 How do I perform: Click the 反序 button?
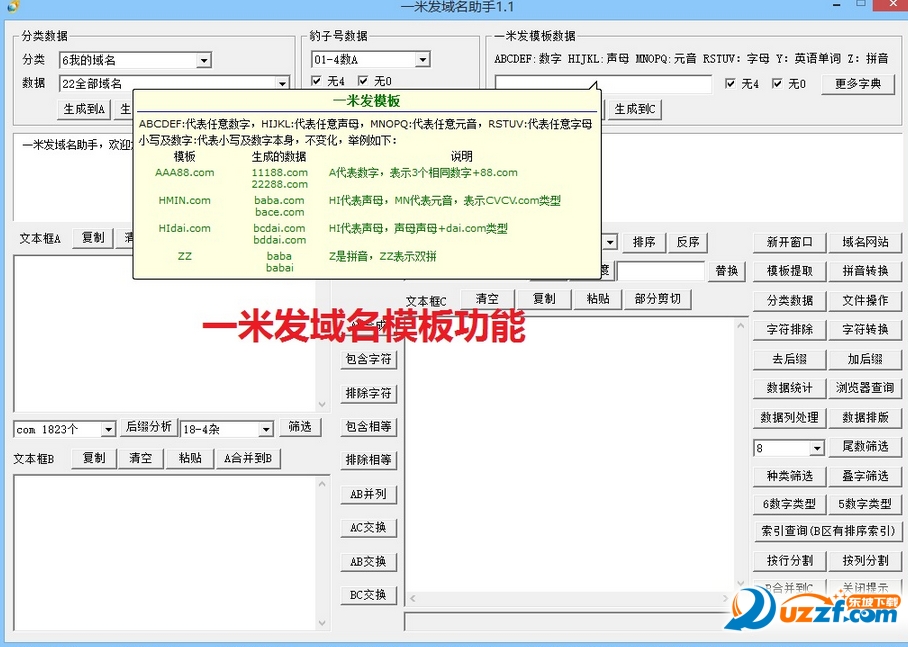(687, 242)
